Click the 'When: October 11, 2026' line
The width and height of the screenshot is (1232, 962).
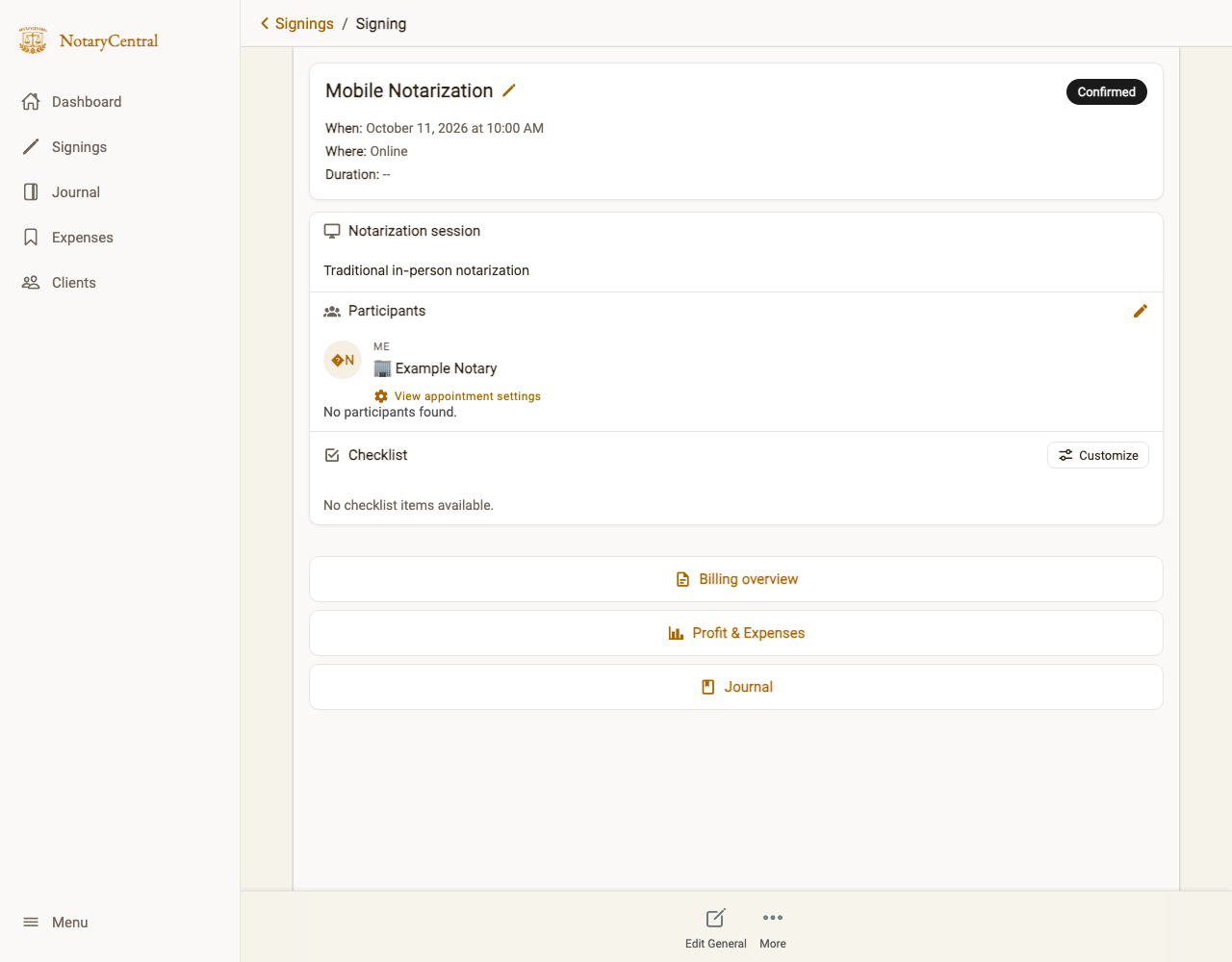[434, 128]
